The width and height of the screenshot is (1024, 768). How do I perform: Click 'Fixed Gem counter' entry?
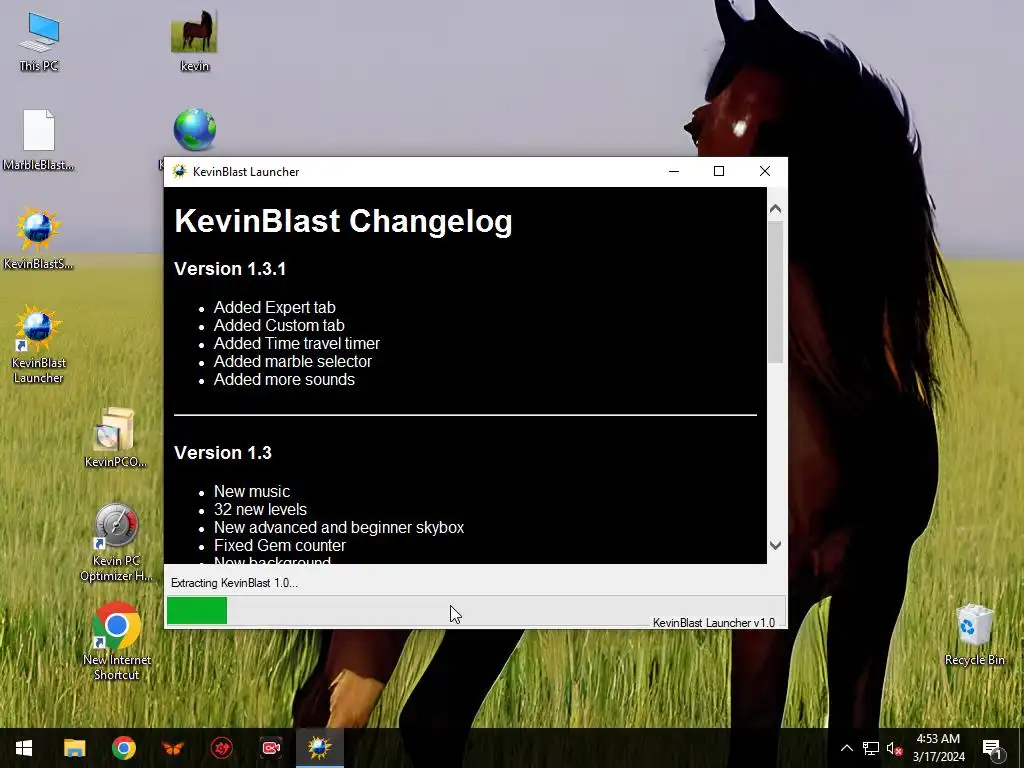(x=280, y=545)
